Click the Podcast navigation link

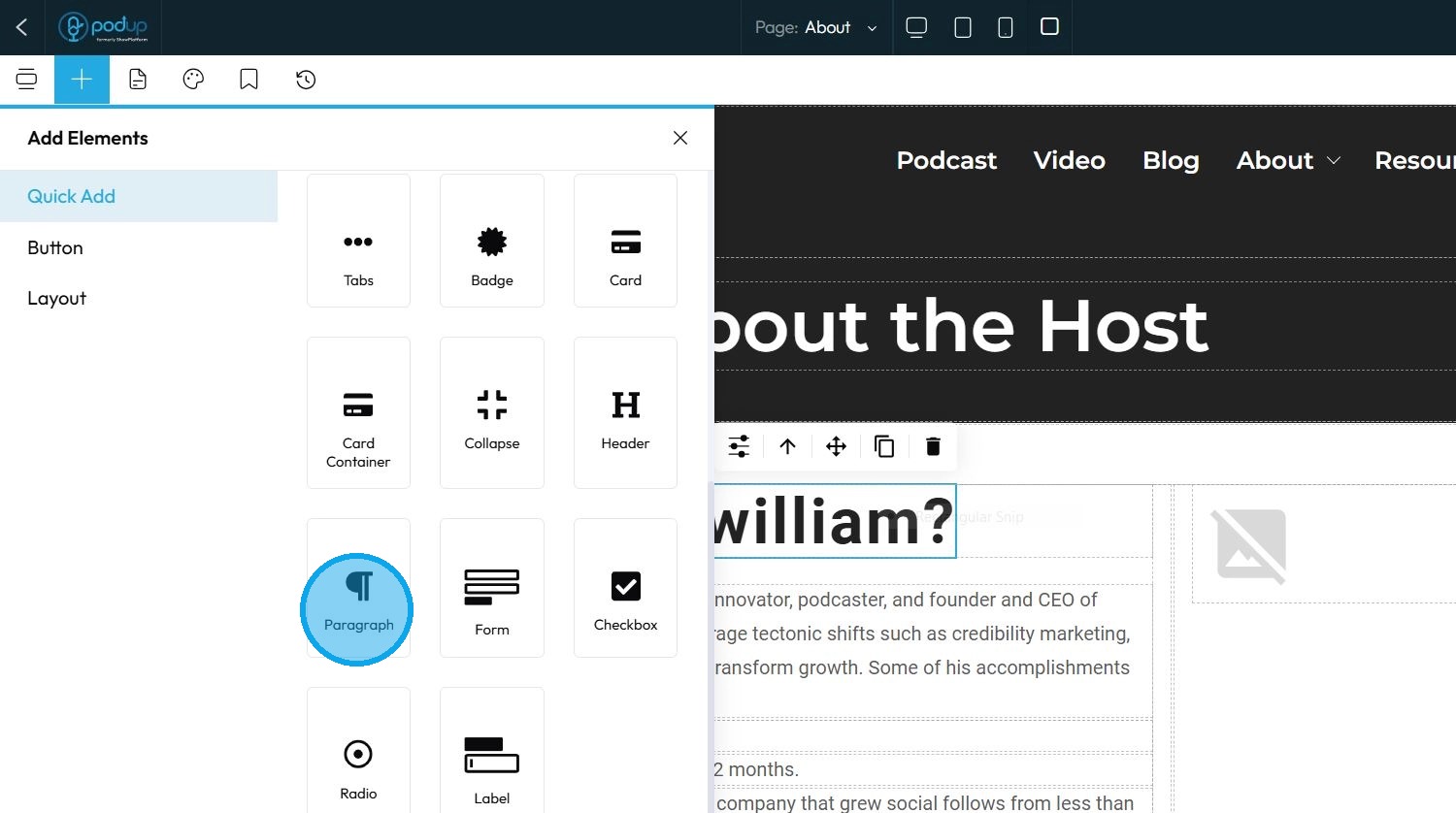click(x=946, y=160)
